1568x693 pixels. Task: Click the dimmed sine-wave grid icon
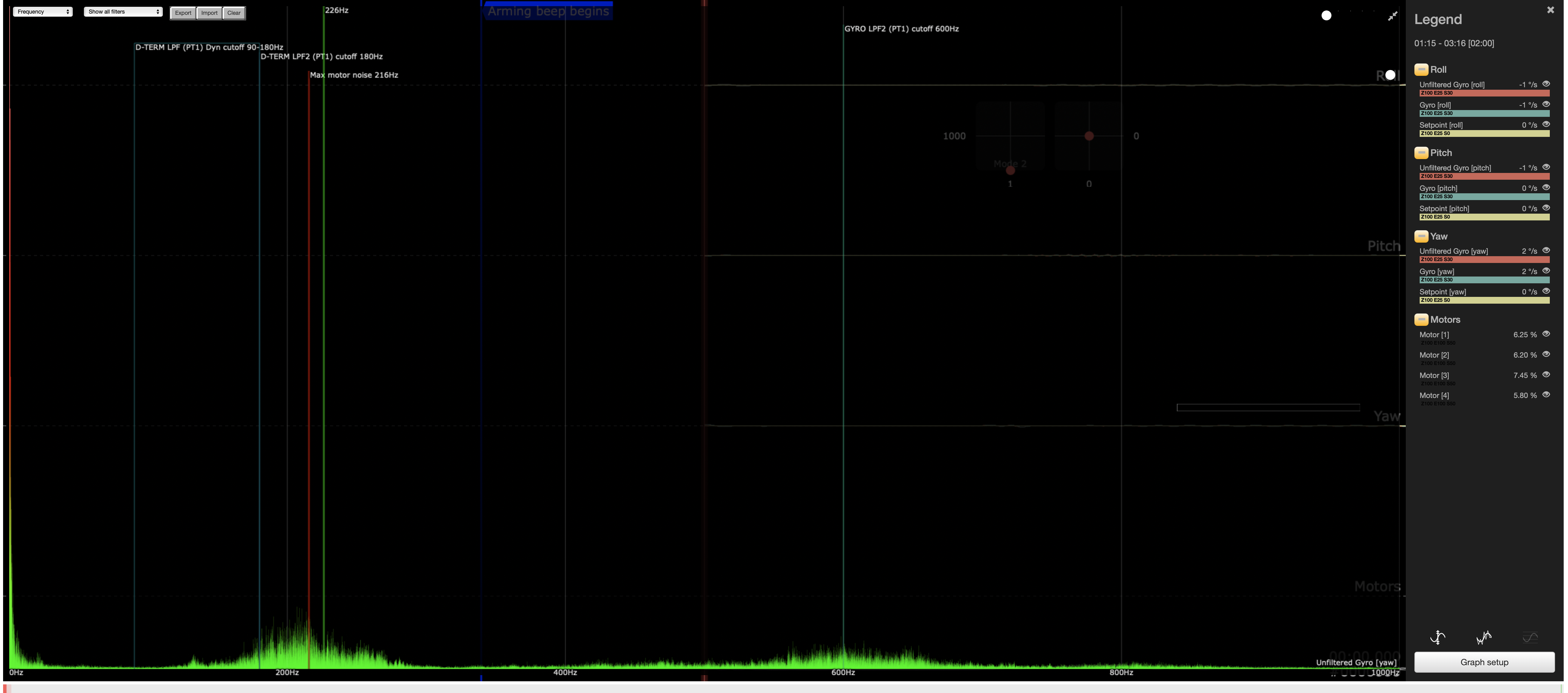pos(1530,637)
